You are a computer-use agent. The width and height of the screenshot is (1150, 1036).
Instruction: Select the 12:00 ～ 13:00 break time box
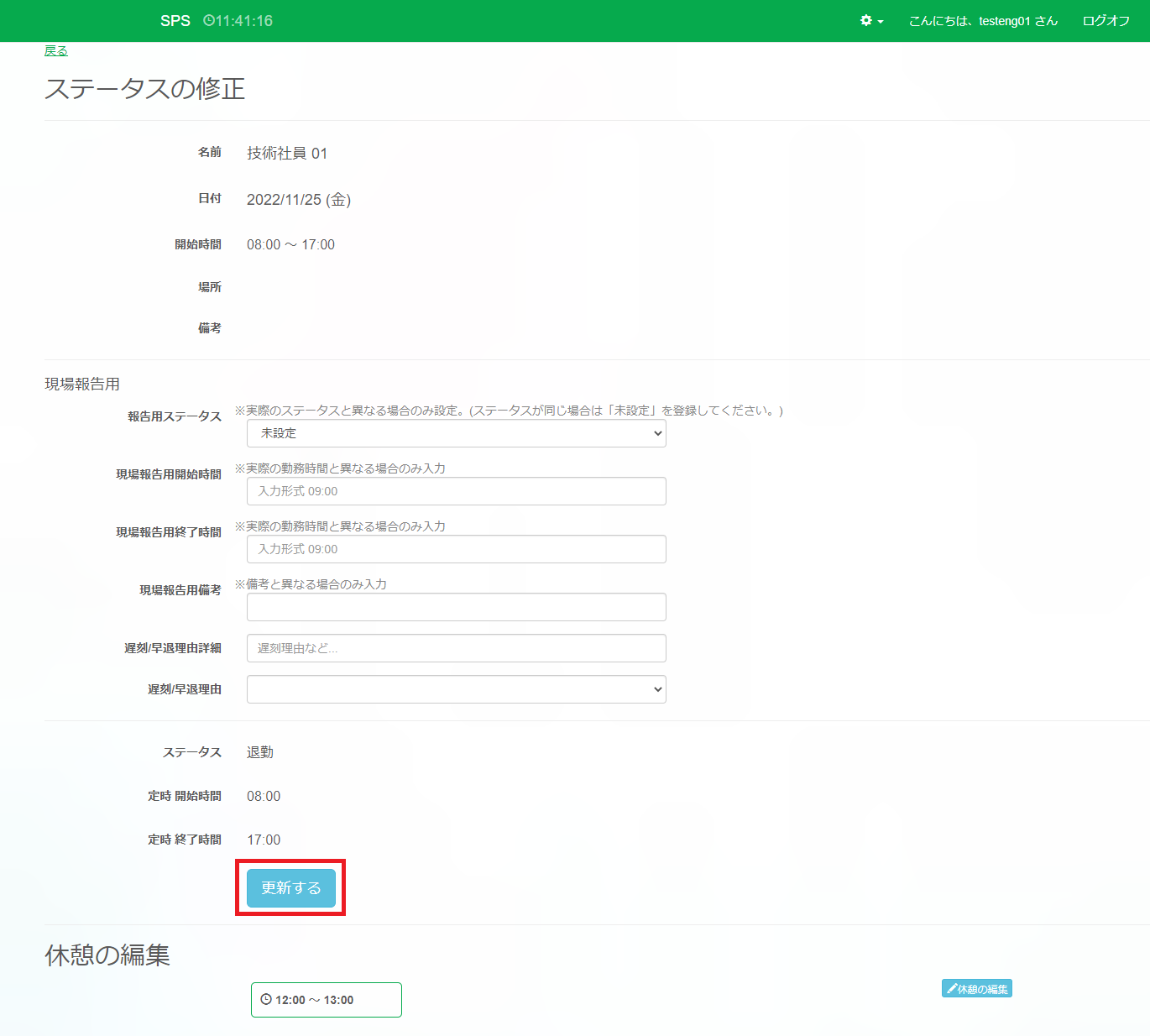[x=326, y=1000]
